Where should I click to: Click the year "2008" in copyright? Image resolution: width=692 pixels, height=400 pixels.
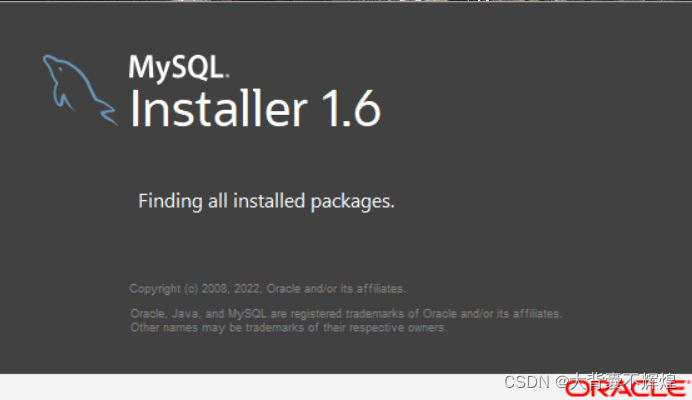pyautogui.click(x=214, y=289)
